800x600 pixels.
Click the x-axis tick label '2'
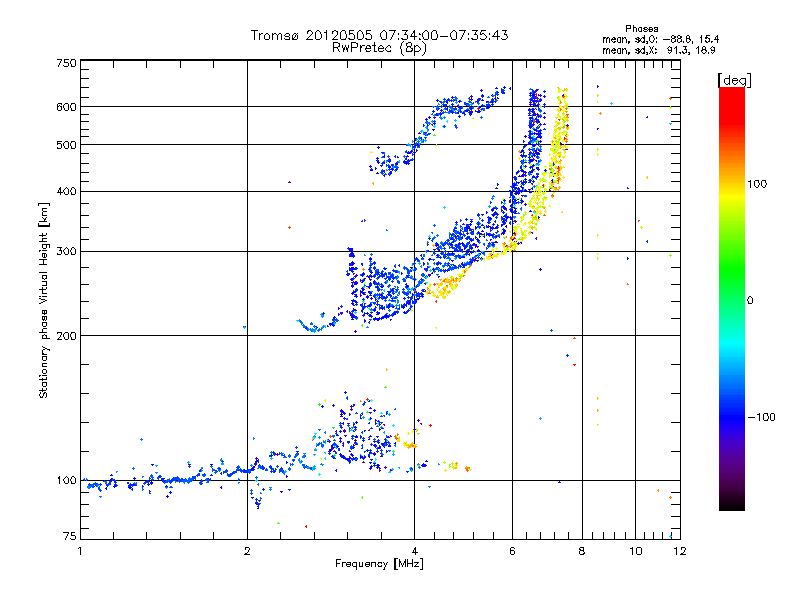tap(247, 551)
